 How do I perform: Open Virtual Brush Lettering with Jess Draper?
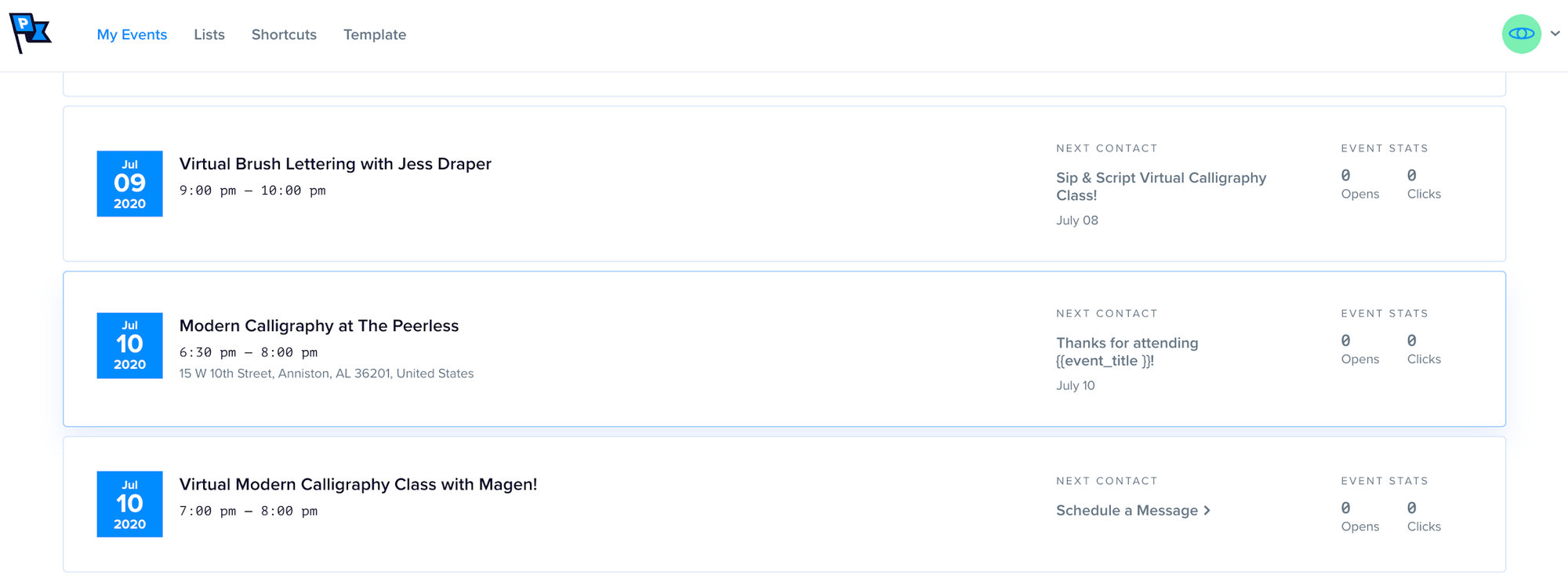click(x=335, y=164)
